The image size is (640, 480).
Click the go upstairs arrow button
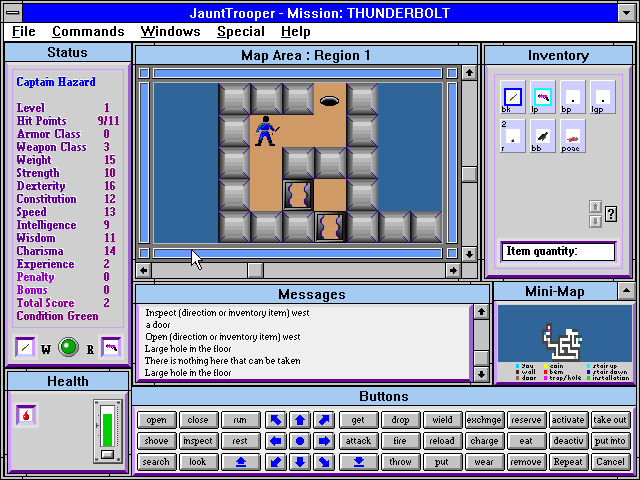(x=241, y=462)
